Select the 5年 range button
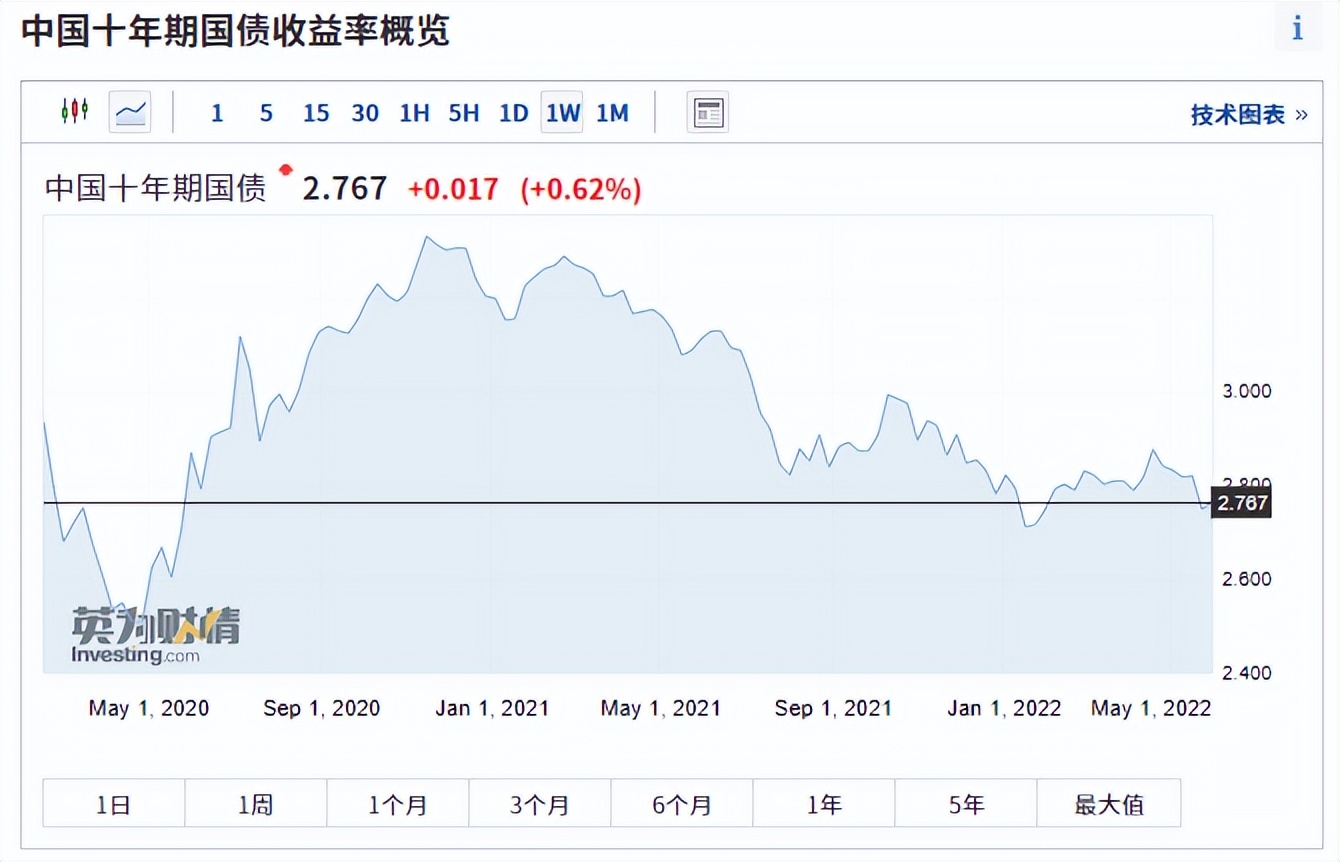The image size is (1340, 862). coord(966,803)
